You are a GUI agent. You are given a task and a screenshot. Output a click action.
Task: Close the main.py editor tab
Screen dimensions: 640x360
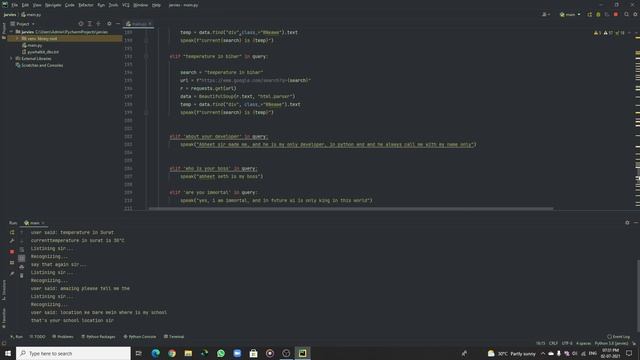click(x=150, y=24)
